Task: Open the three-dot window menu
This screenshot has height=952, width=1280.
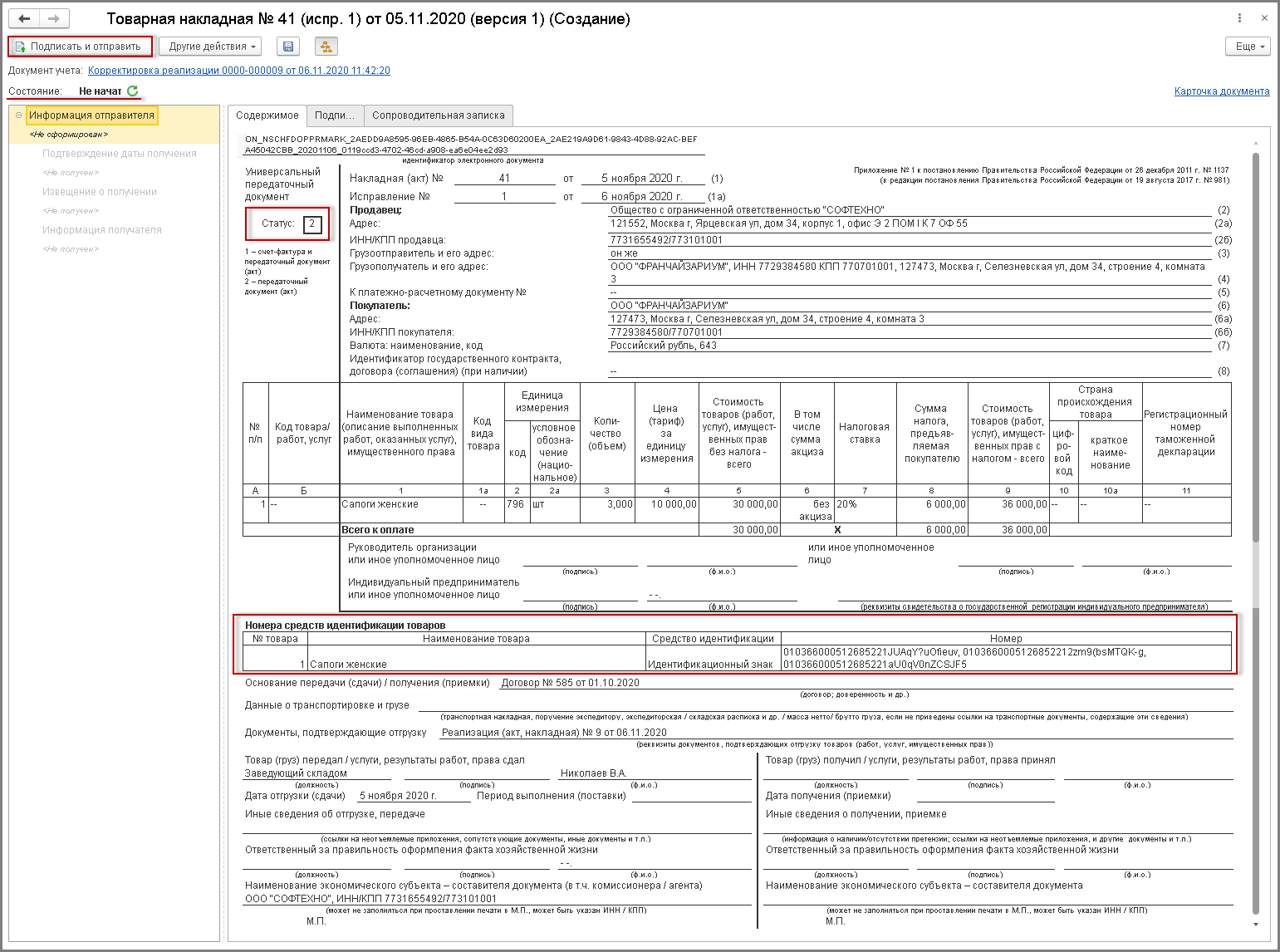Action: point(1239,18)
